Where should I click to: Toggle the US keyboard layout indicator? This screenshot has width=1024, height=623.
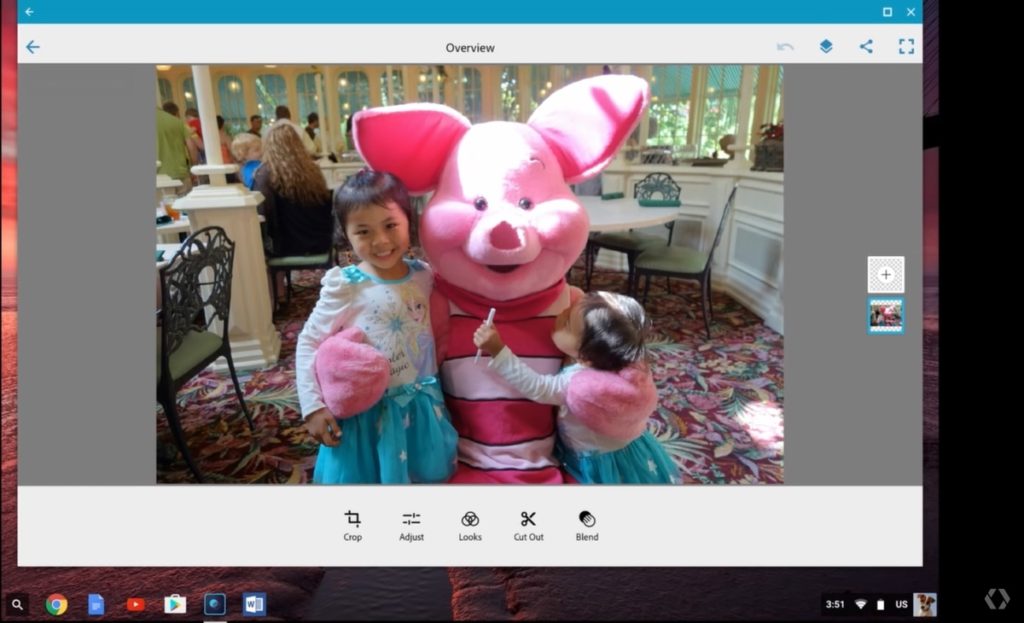coord(900,603)
